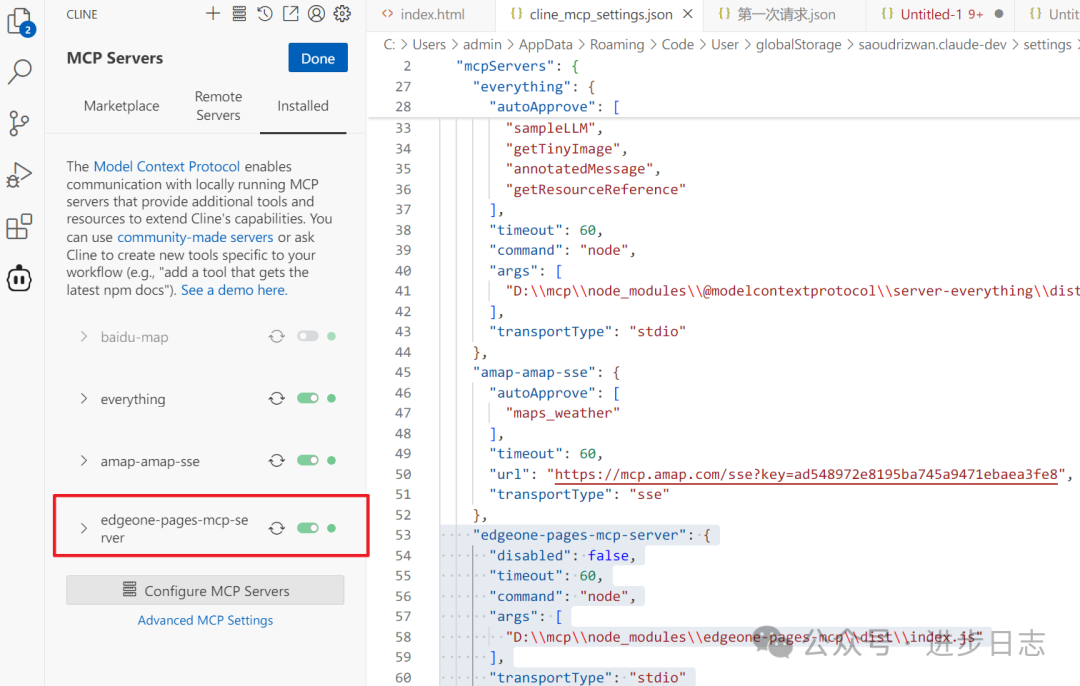Image resolution: width=1080 pixels, height=686 pixels.
Task: Open the See a demo here link
Action: point(234,290)
